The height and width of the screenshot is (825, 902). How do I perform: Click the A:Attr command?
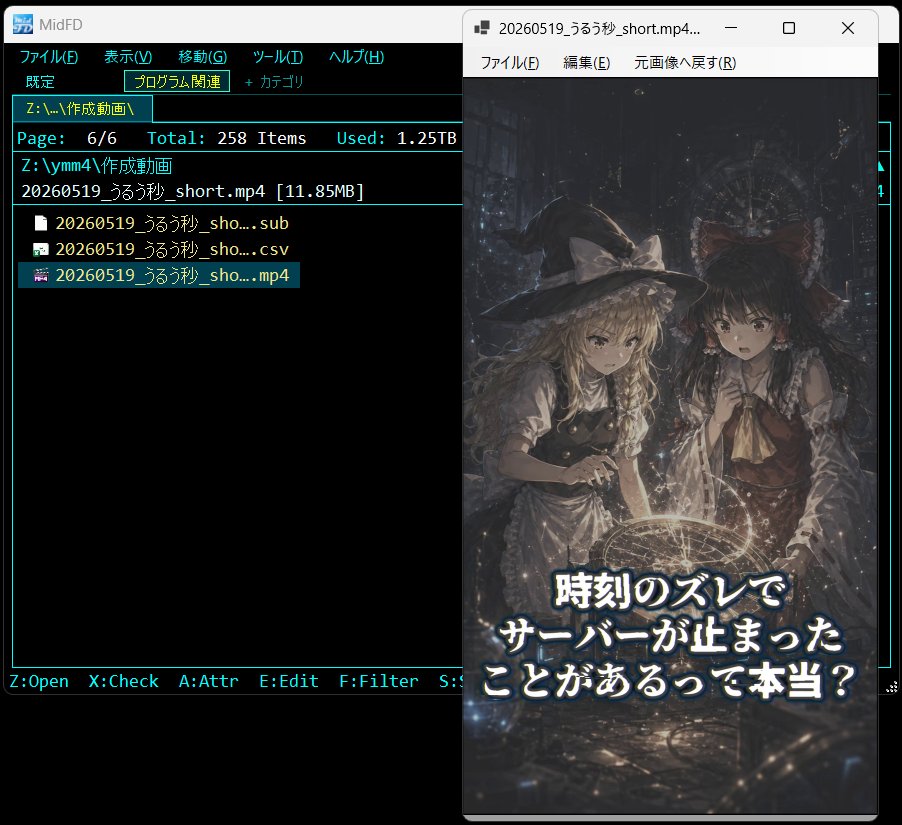tap(208, 681)
